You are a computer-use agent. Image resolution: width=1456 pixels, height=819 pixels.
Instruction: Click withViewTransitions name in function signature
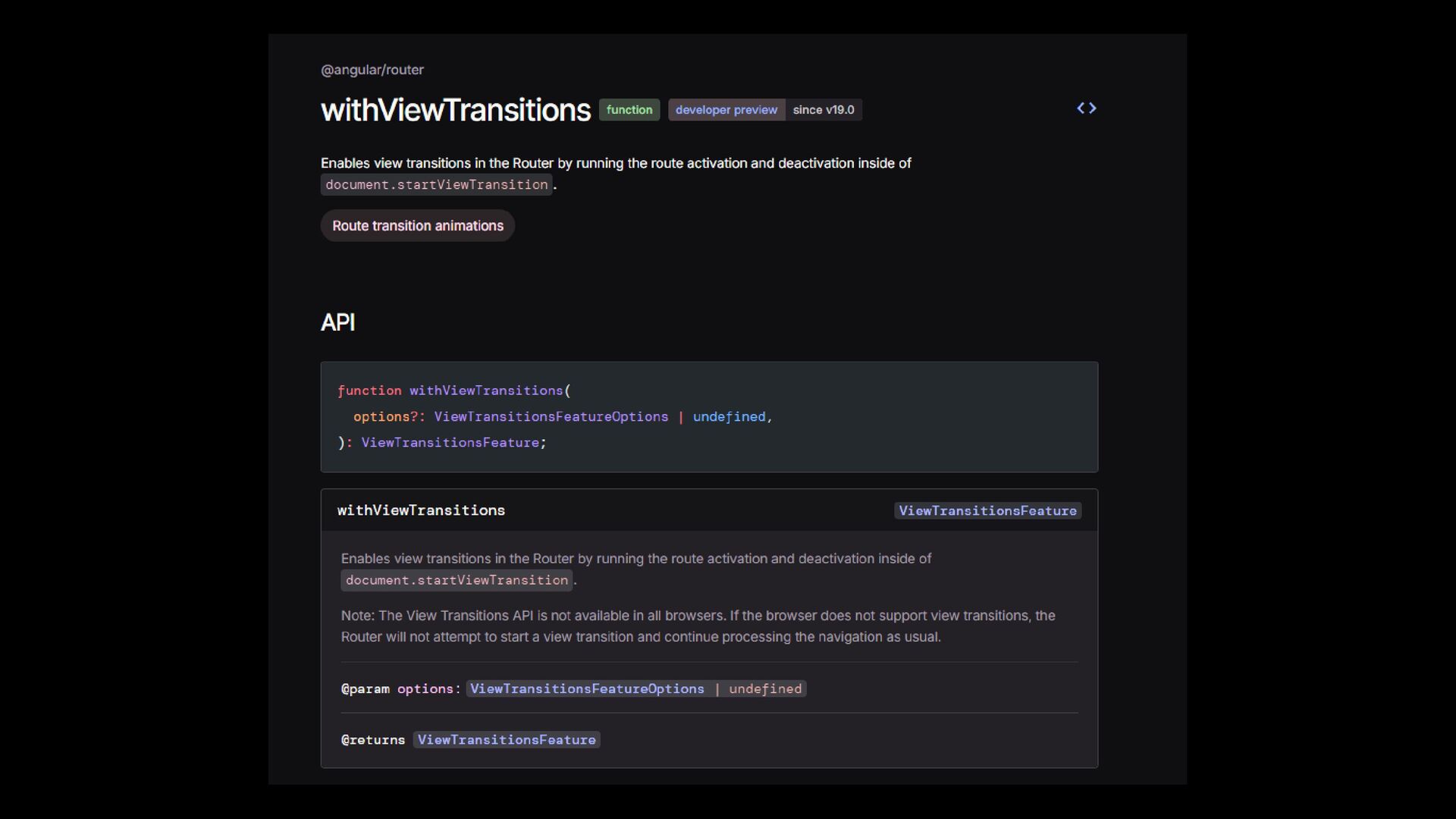485,391
